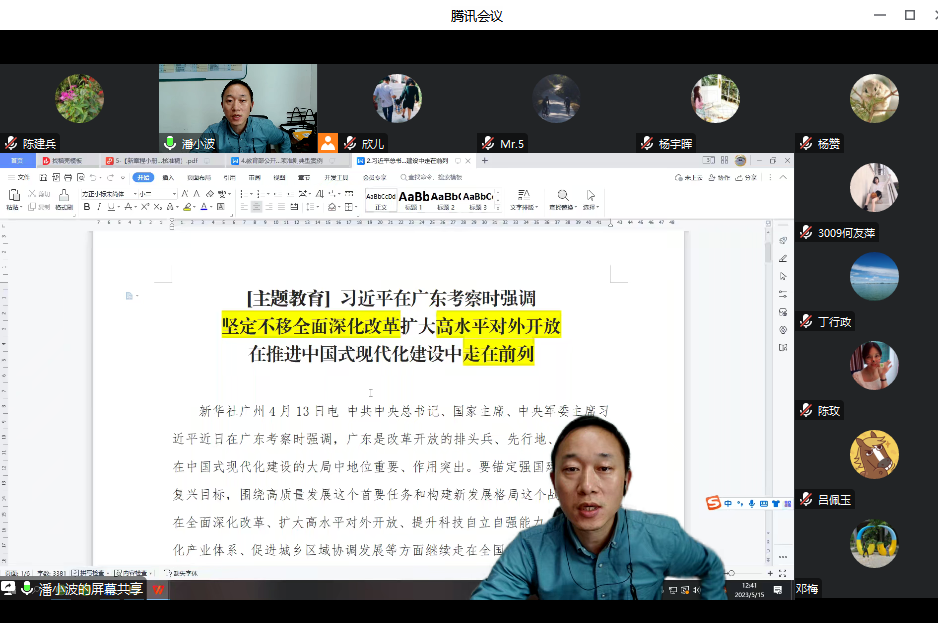Expand the styles gallery arrow

[x=497, y=207]
